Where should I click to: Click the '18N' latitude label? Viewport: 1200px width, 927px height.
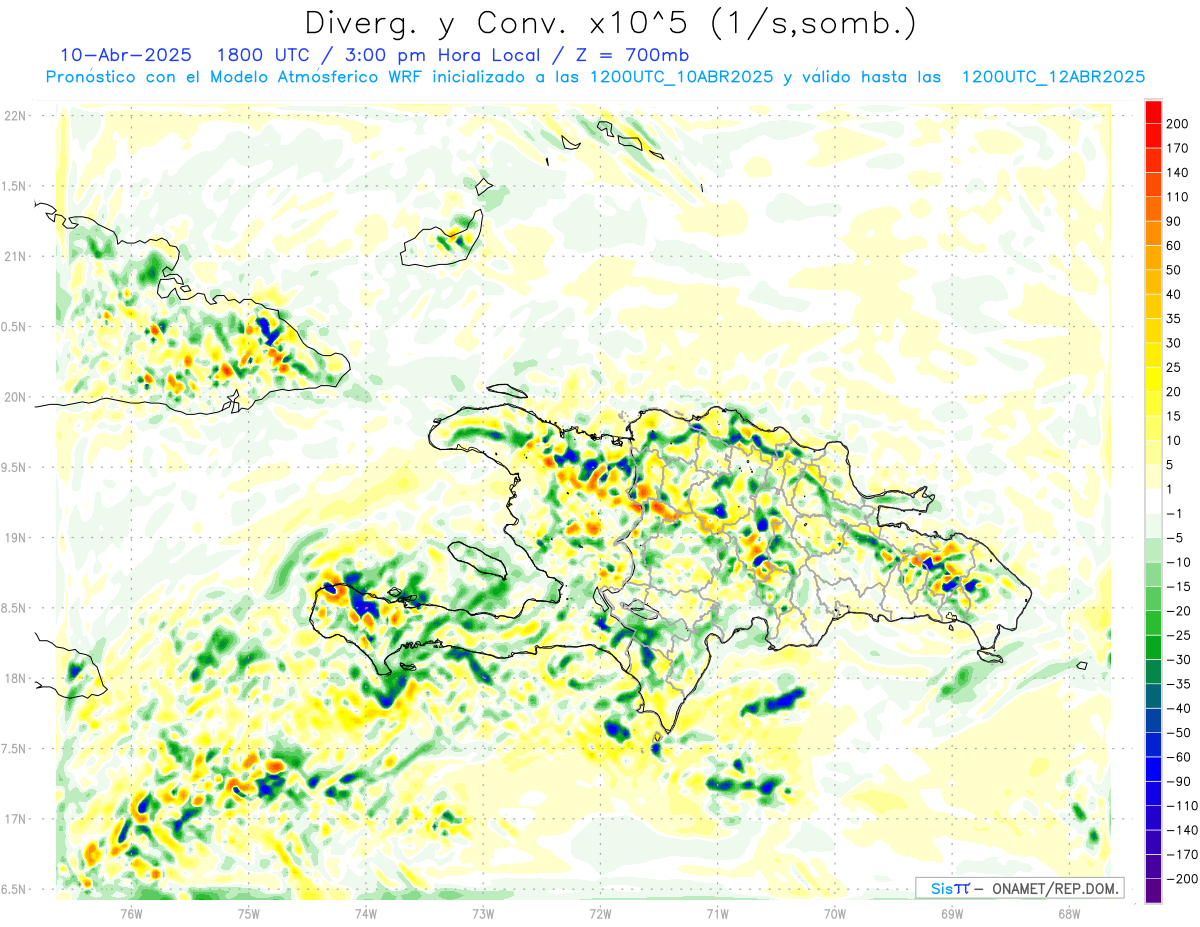[15, 678]
